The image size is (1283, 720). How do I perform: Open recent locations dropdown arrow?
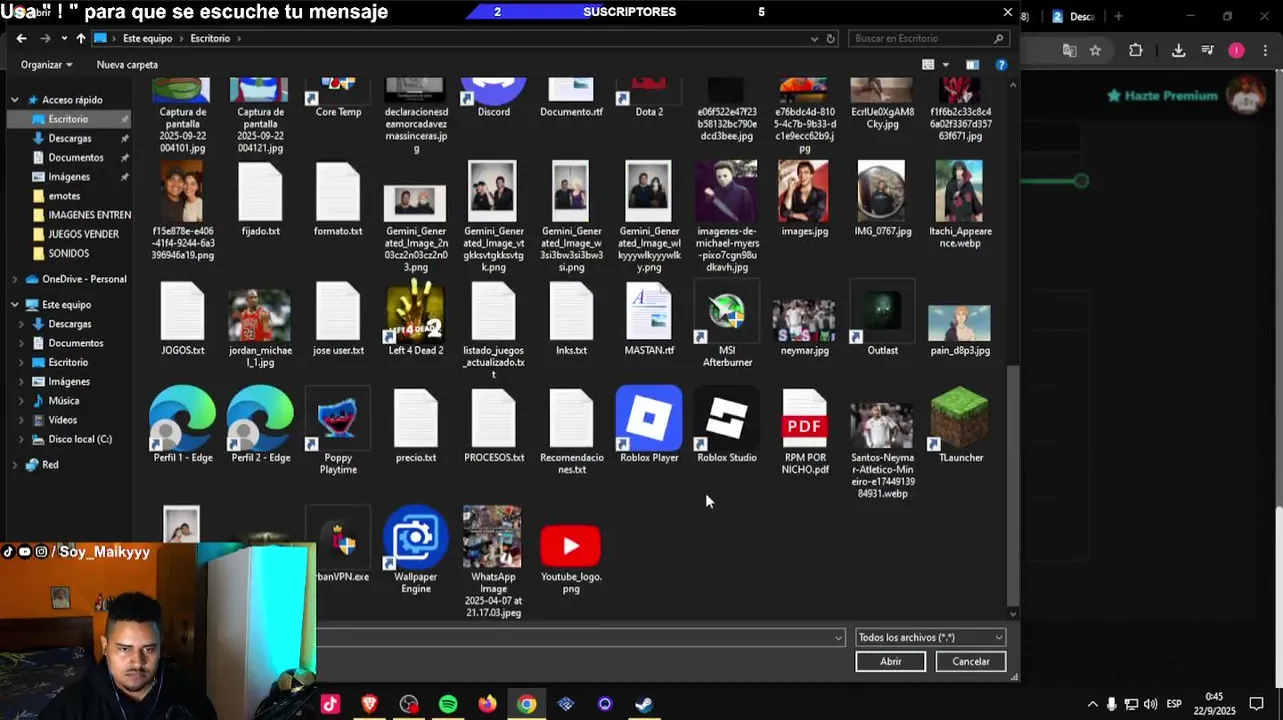64,39
